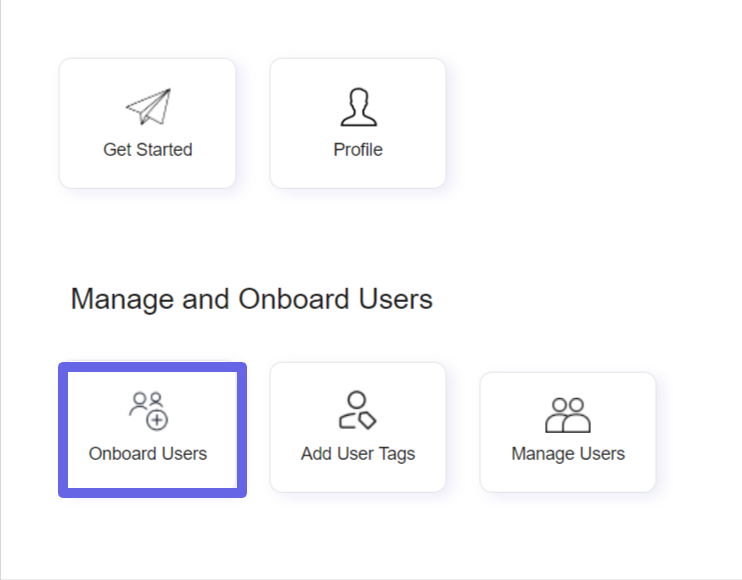Select the "Add User Tags" label text

pos(358,454)
